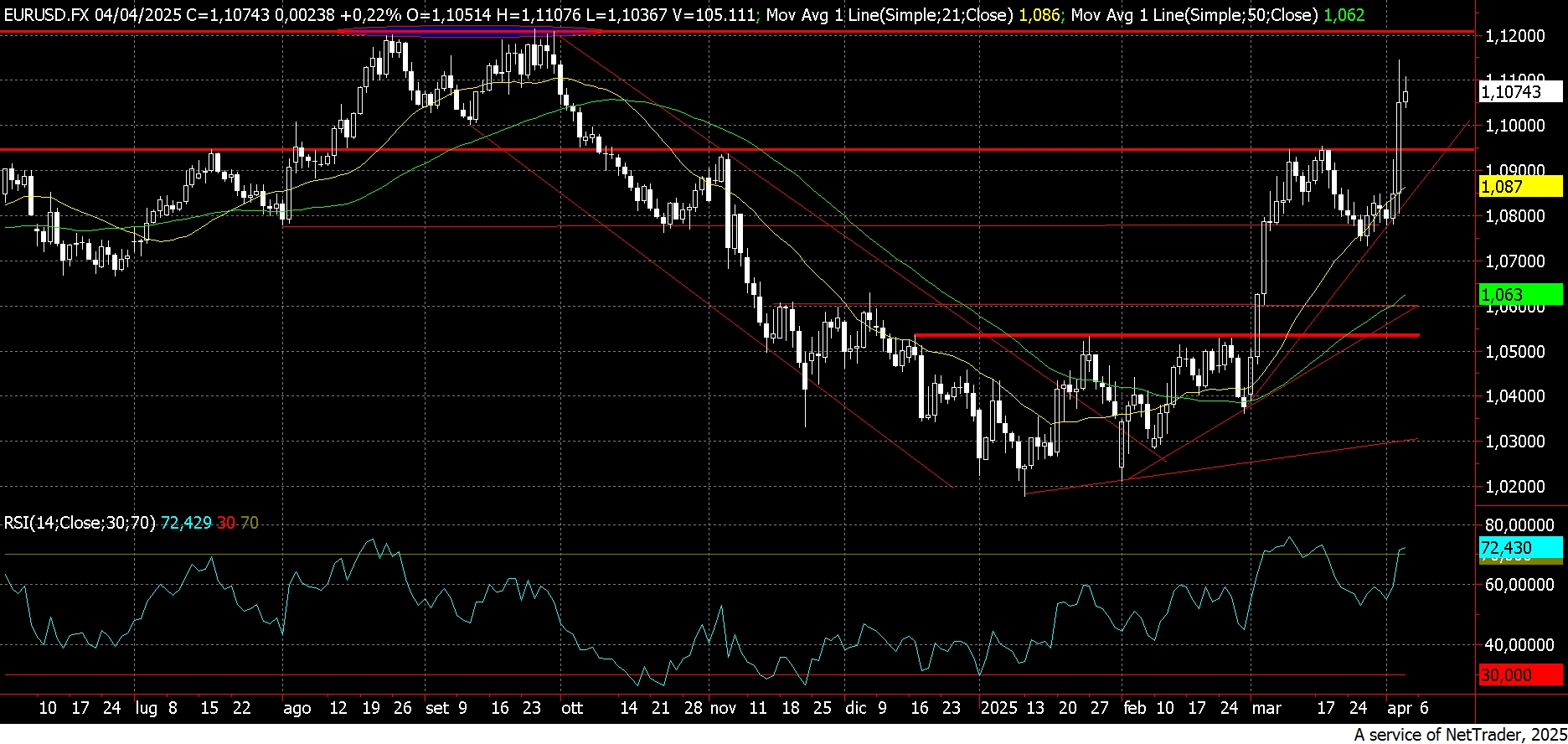Click the 1,04000 price axis label
The width and height of the screenshot is (1568, 744).
pyautogui.click(x=1514, y=396)
